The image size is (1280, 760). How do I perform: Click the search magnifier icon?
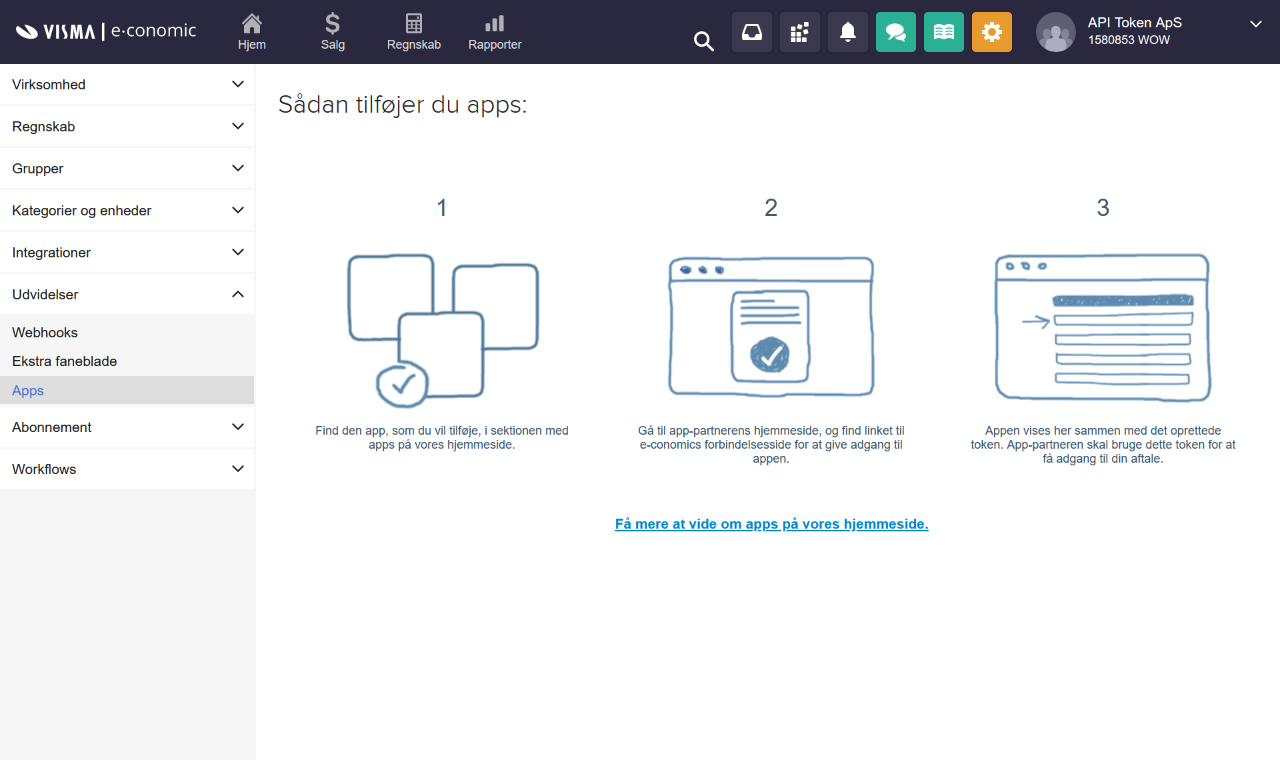click(x=703, y=41)
